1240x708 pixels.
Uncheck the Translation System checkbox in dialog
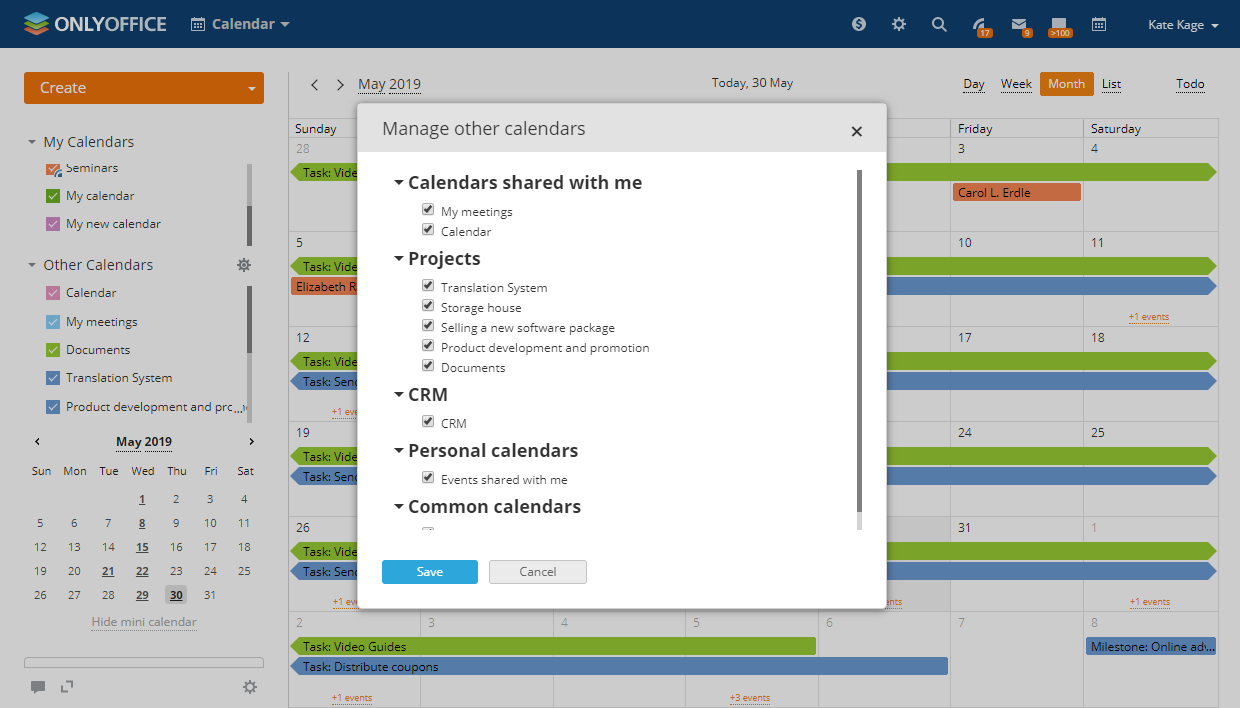coord(428,286)
